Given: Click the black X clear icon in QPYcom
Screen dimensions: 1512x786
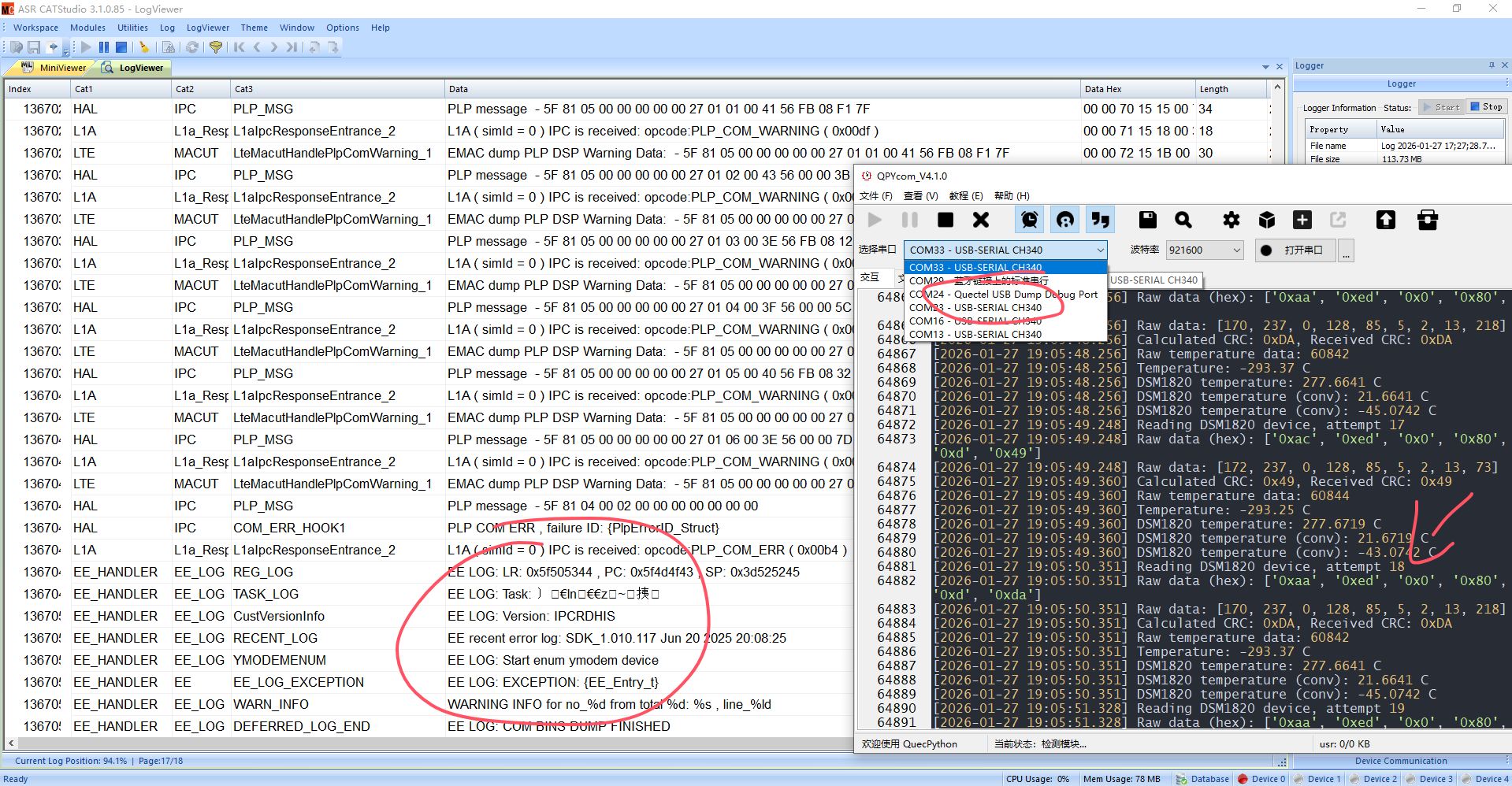Looking at the screenshot, I should tap(981, 220).
